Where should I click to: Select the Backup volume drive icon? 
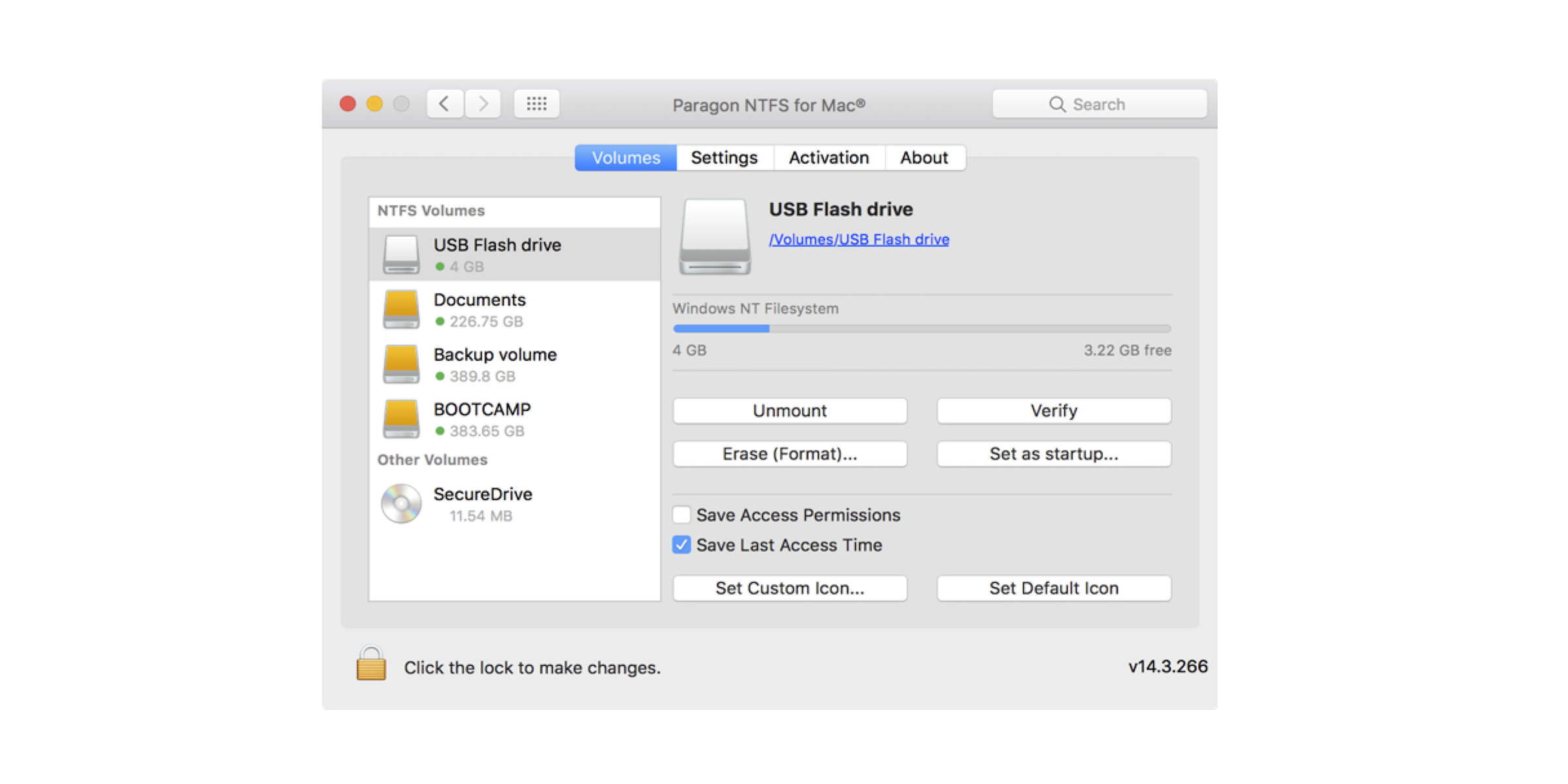click(x=401, y=364)
